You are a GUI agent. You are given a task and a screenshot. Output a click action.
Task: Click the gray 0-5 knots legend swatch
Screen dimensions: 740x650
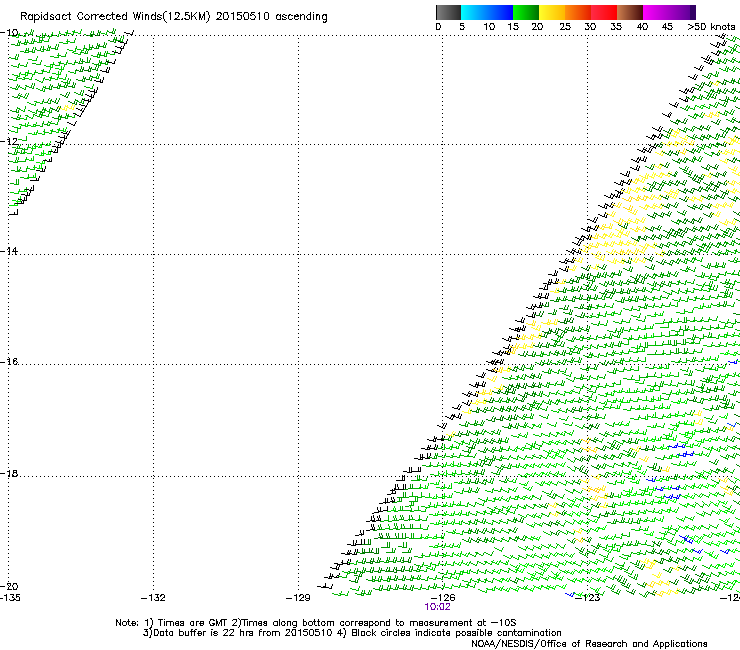pyautogui.click(x=448, y=12)
